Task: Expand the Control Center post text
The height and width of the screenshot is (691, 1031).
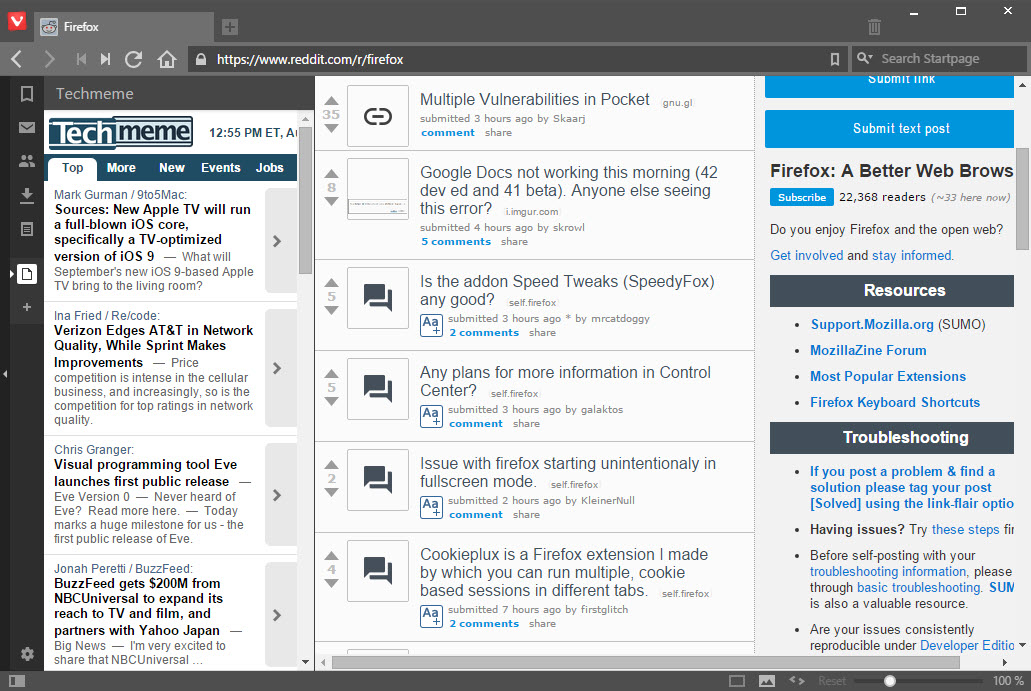Action: click(431, 416)
